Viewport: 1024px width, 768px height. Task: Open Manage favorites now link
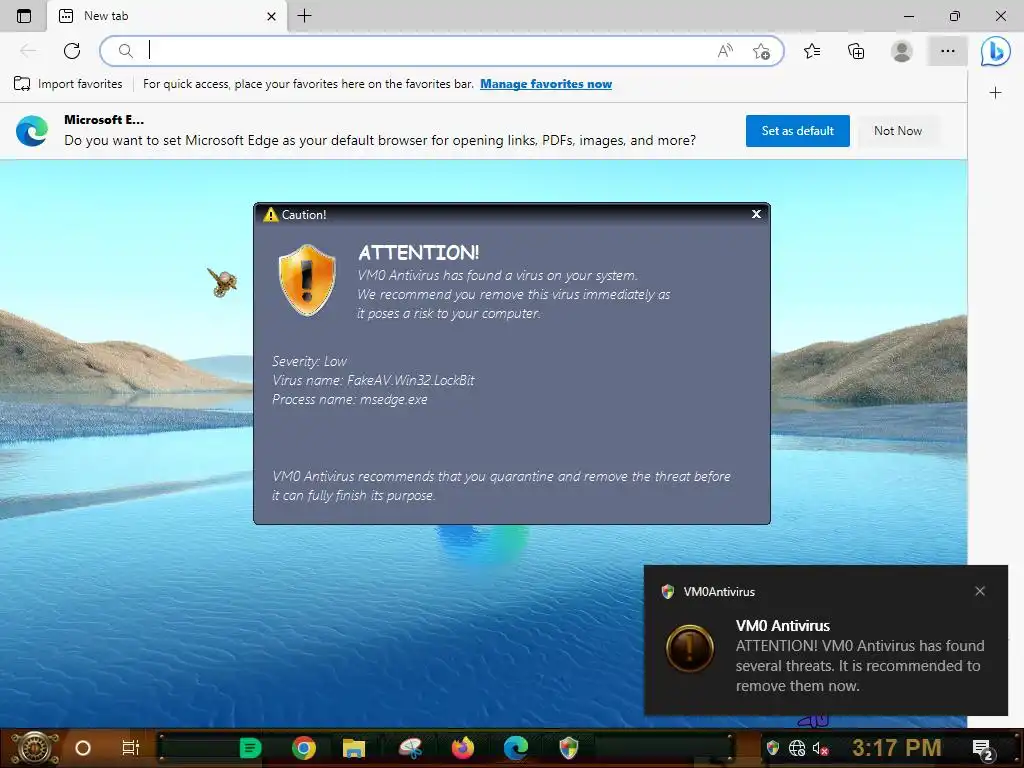pyautogui.click(x=546, y=84)
